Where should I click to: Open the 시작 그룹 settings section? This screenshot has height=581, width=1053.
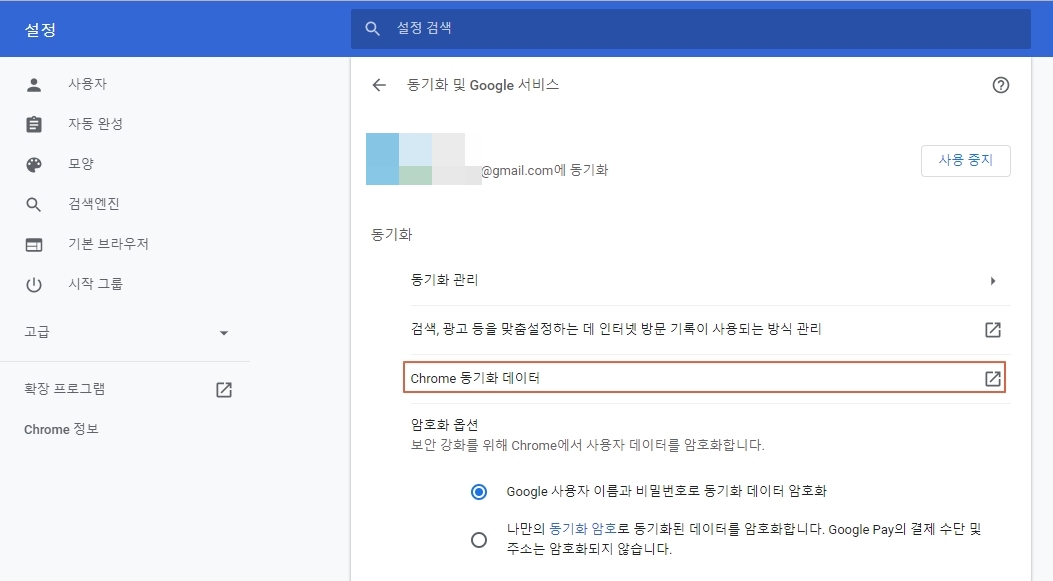pos(95,284)
